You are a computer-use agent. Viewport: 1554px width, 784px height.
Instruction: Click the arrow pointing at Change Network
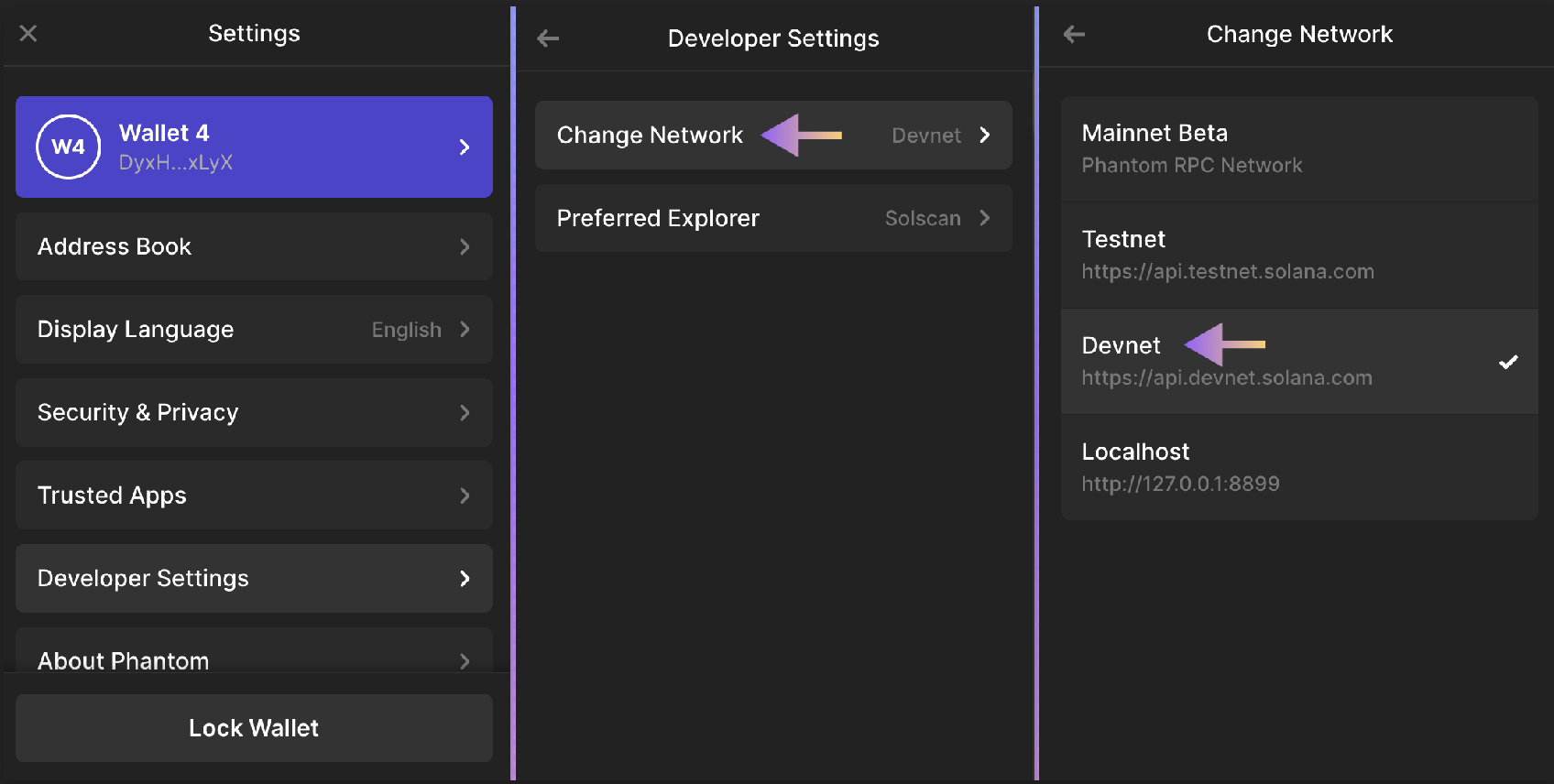coord(802,136)
